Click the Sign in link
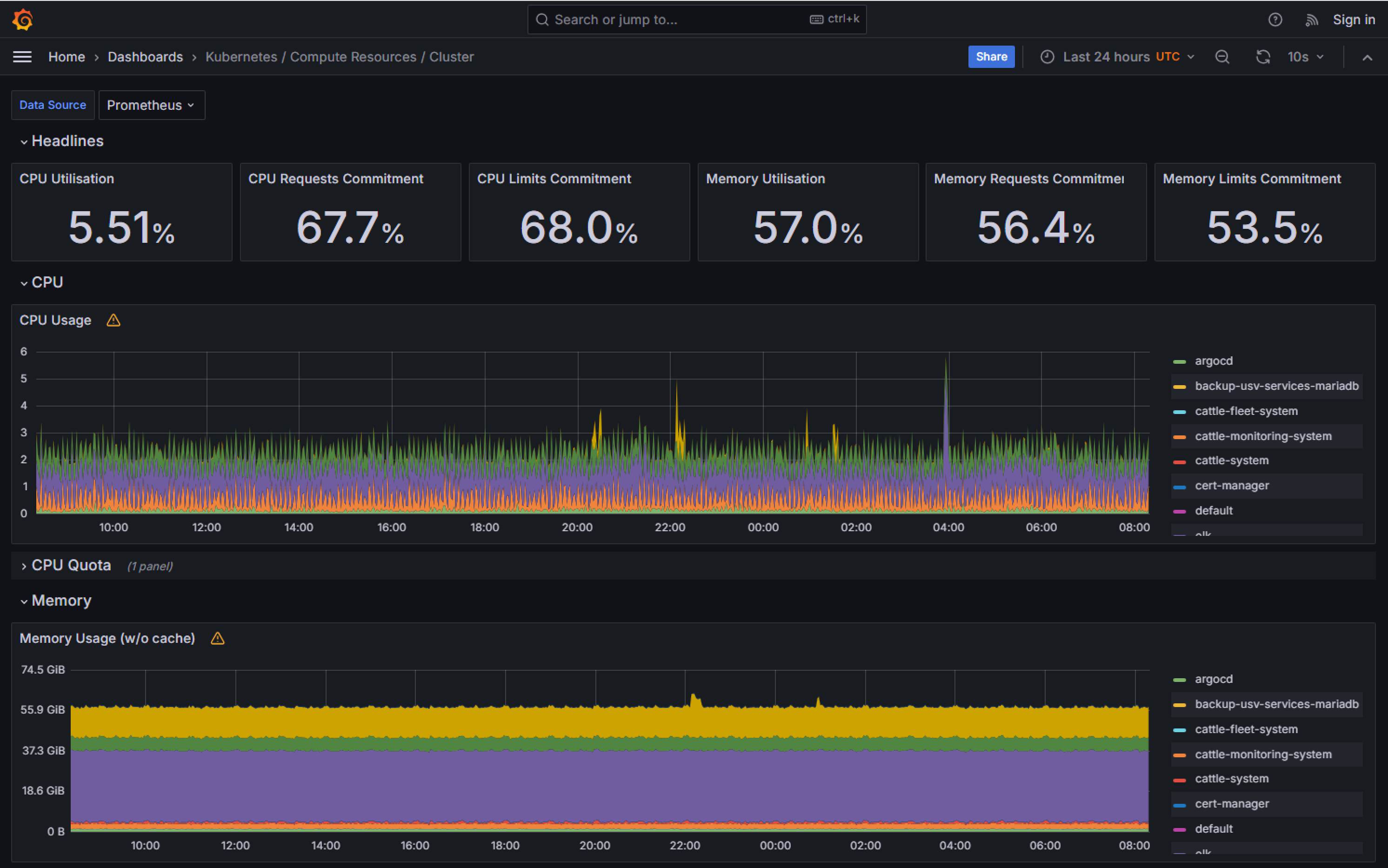 tap(1354, 19)
